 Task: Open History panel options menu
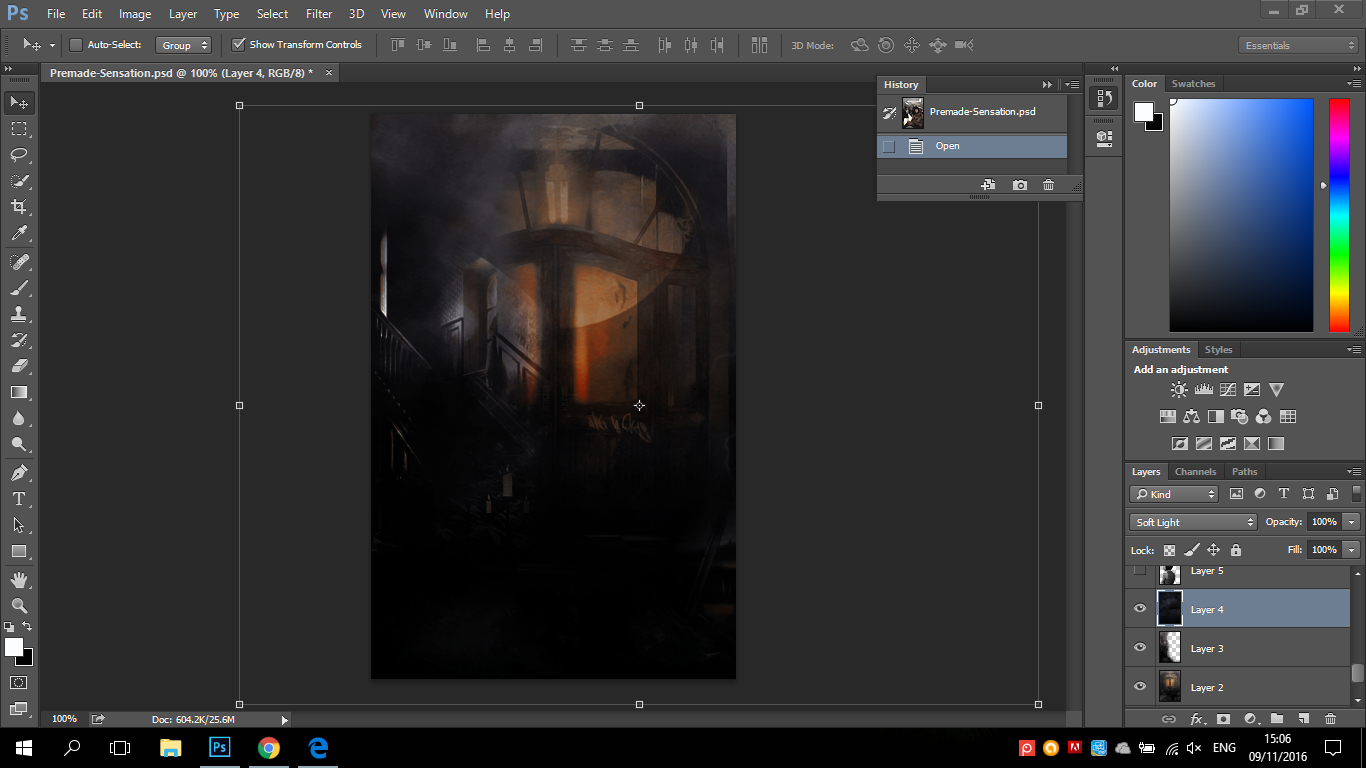[1072, 85]
